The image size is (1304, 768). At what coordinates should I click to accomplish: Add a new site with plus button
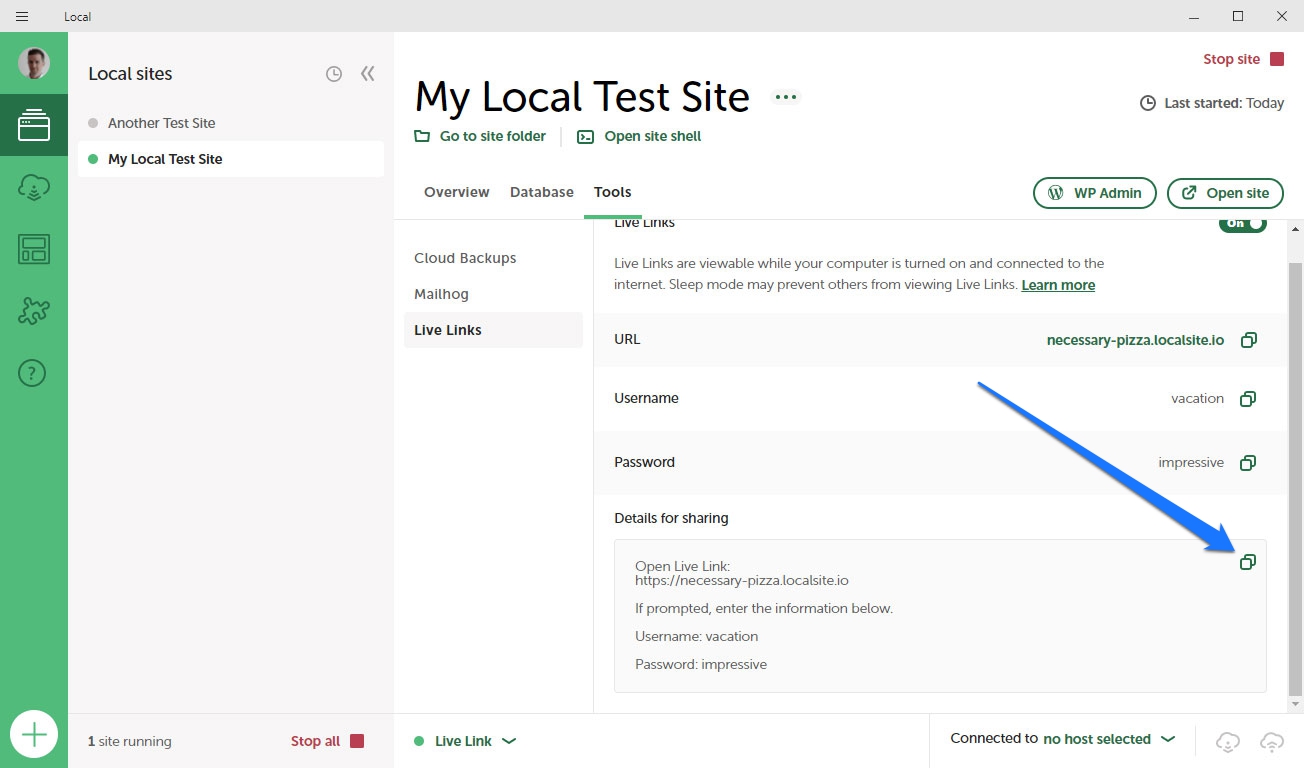coord(34,735)
